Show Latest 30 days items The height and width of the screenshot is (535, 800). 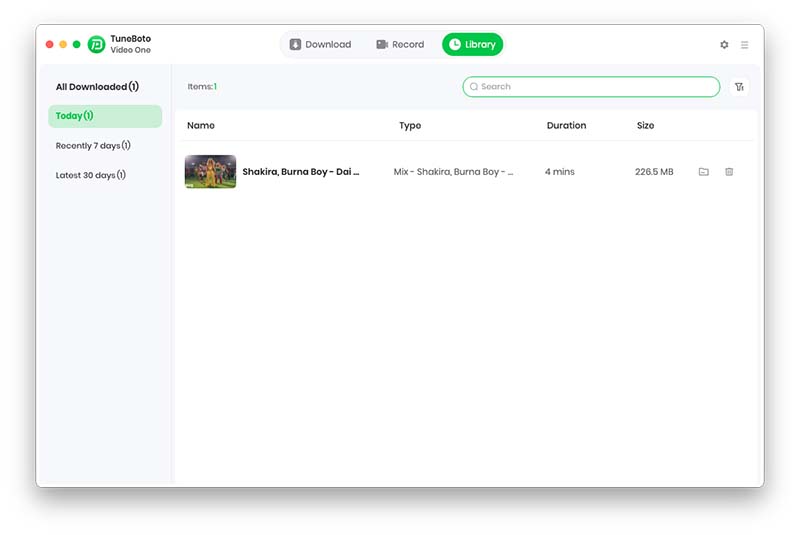click(x=90, y=175)
